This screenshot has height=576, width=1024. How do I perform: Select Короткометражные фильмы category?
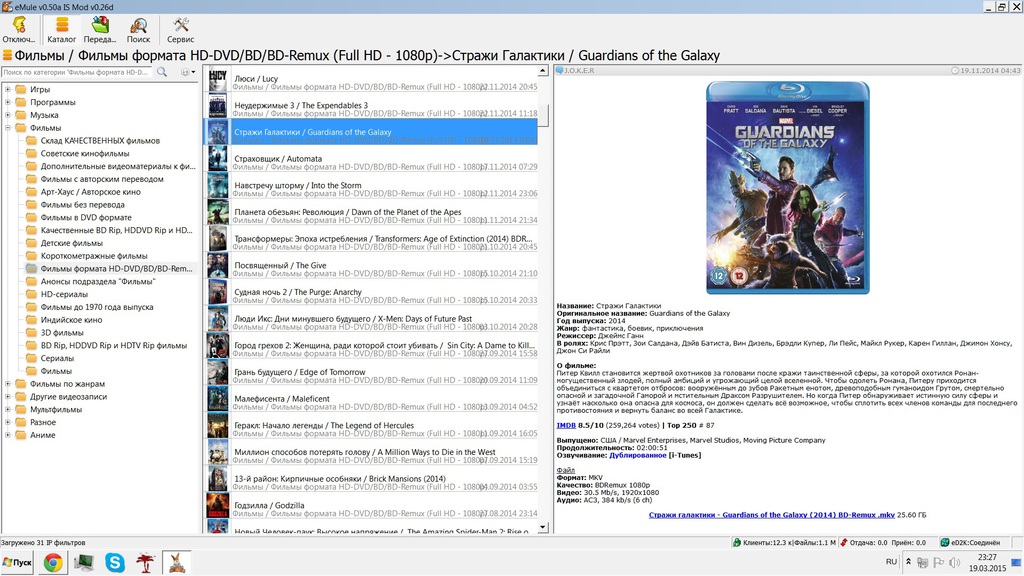(x=94, y=256)
